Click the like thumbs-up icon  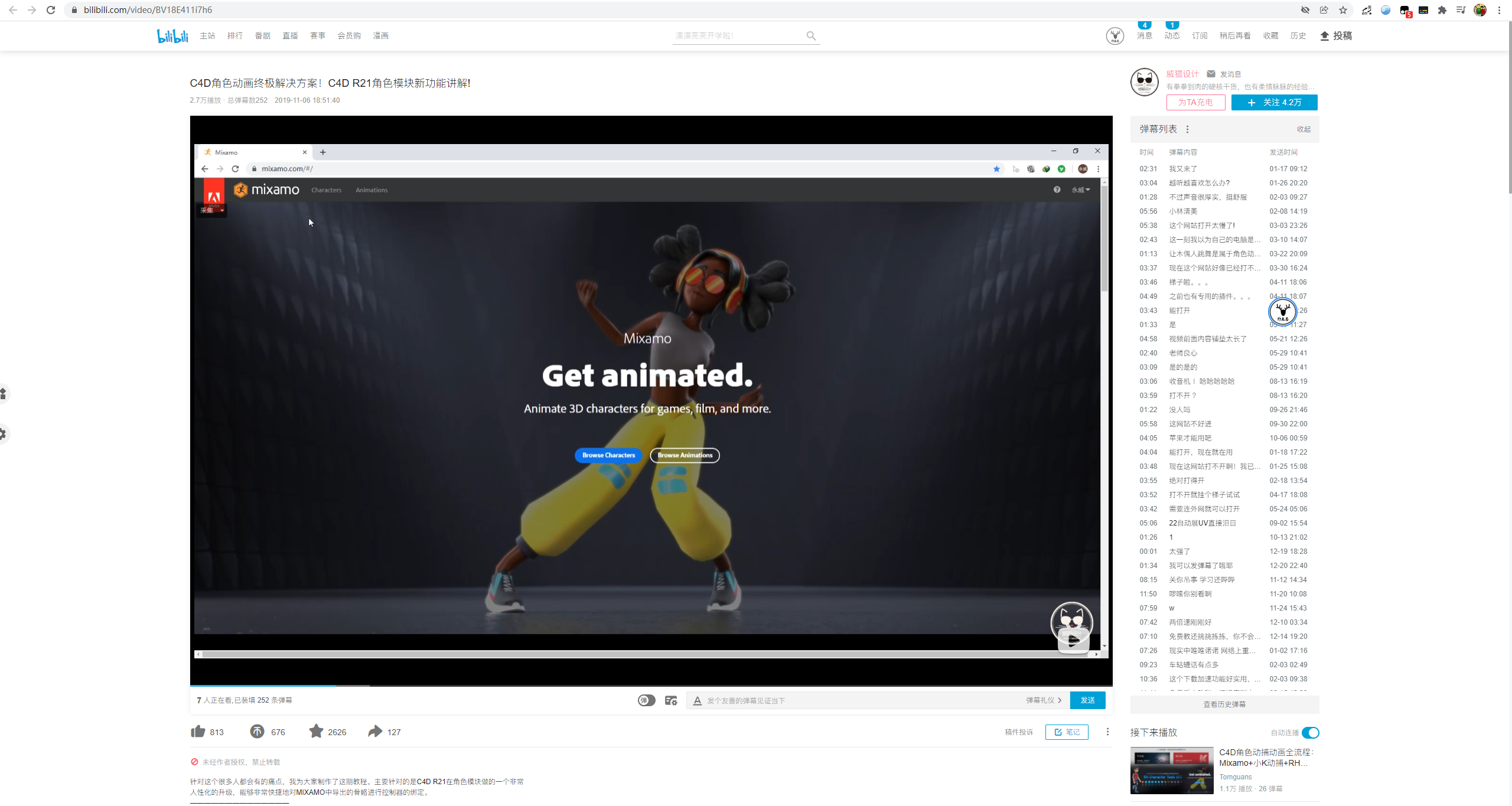[x=198, y=732]
